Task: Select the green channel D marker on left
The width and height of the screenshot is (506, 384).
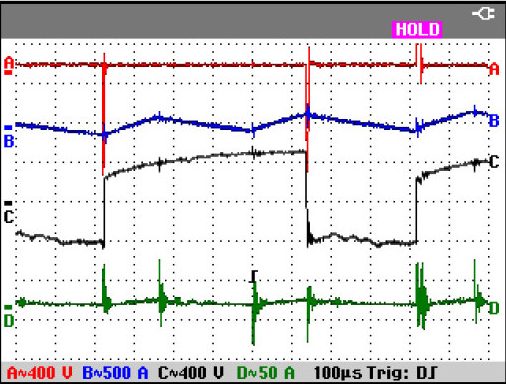Action: (x=9, y=316)
